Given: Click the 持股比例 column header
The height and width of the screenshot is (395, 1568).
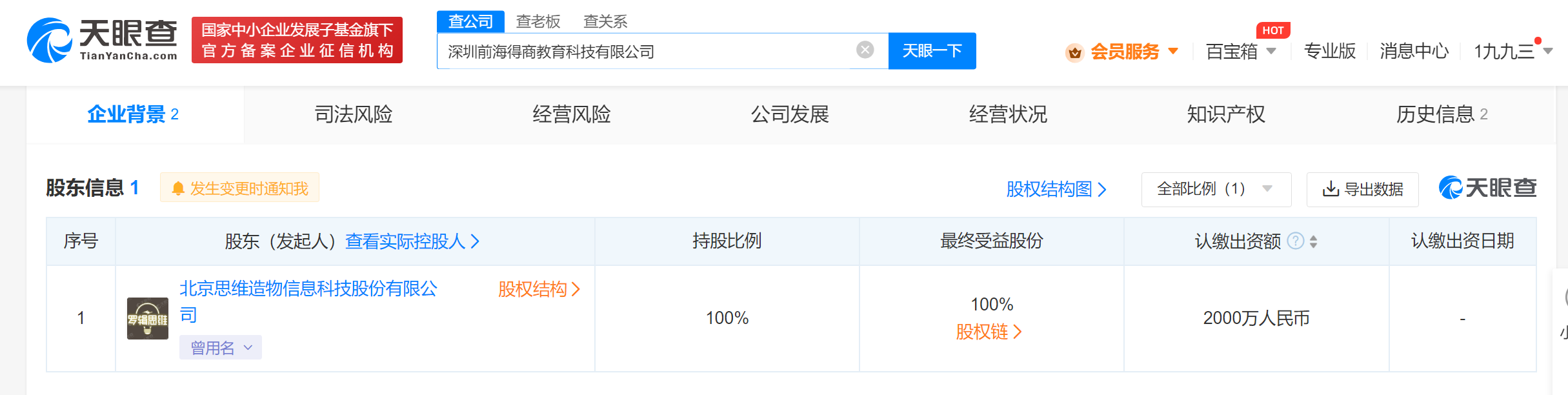Looking at the screenshot, I should 727,241.
